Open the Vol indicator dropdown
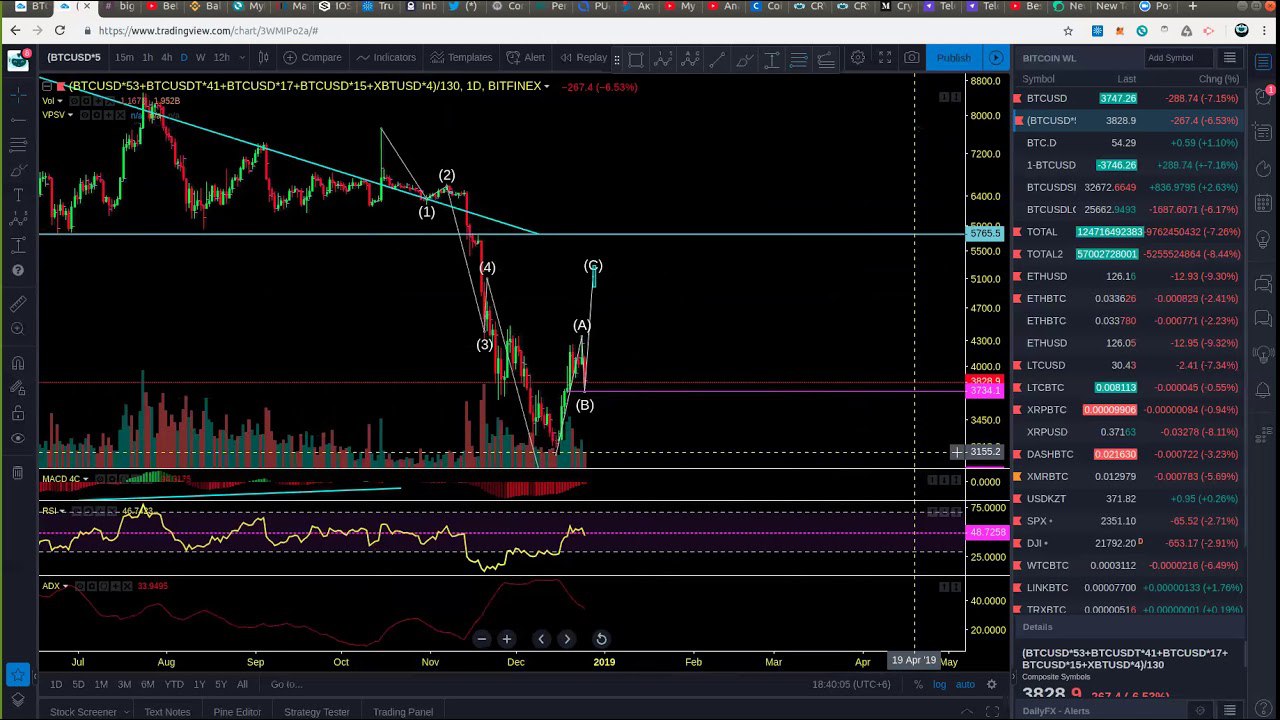The width and height of the screenshot is (1280, 720). click(x=60, y=101)
